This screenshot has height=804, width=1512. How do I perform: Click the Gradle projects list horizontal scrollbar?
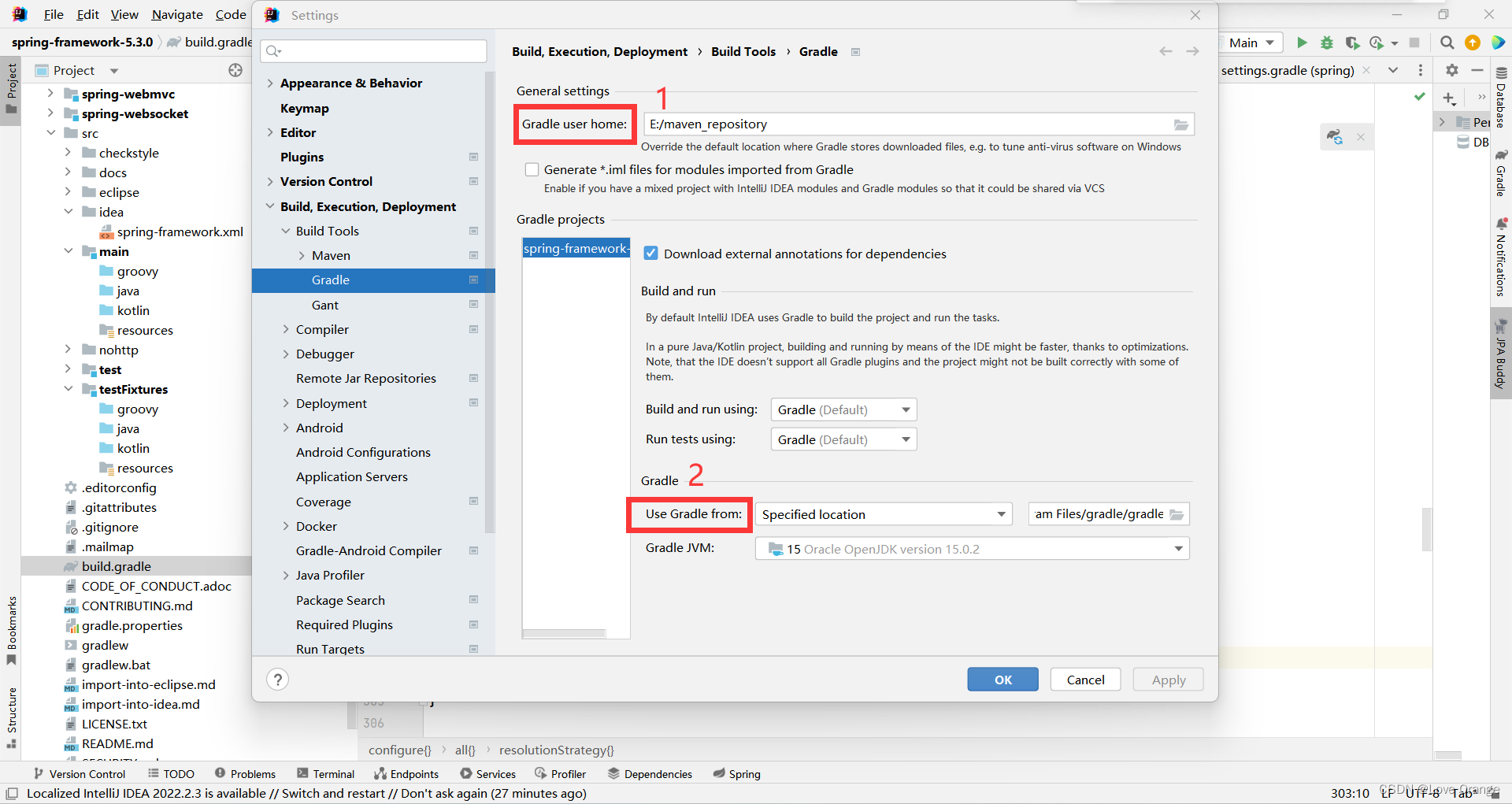[x=564, y=633]
